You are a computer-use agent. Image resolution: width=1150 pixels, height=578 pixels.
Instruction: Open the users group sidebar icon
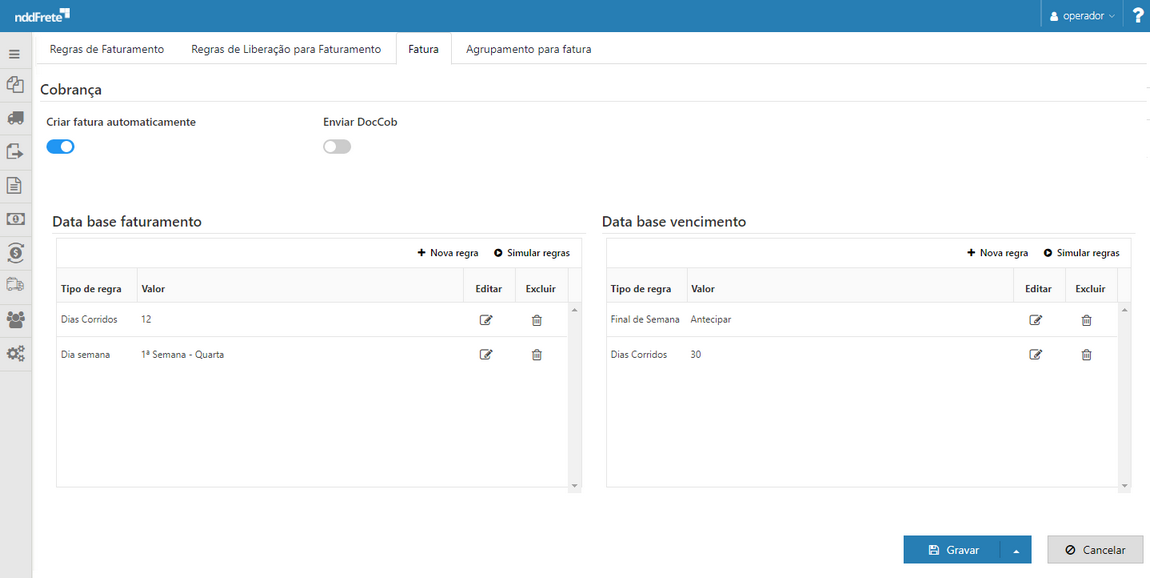[x=14, y=320]
